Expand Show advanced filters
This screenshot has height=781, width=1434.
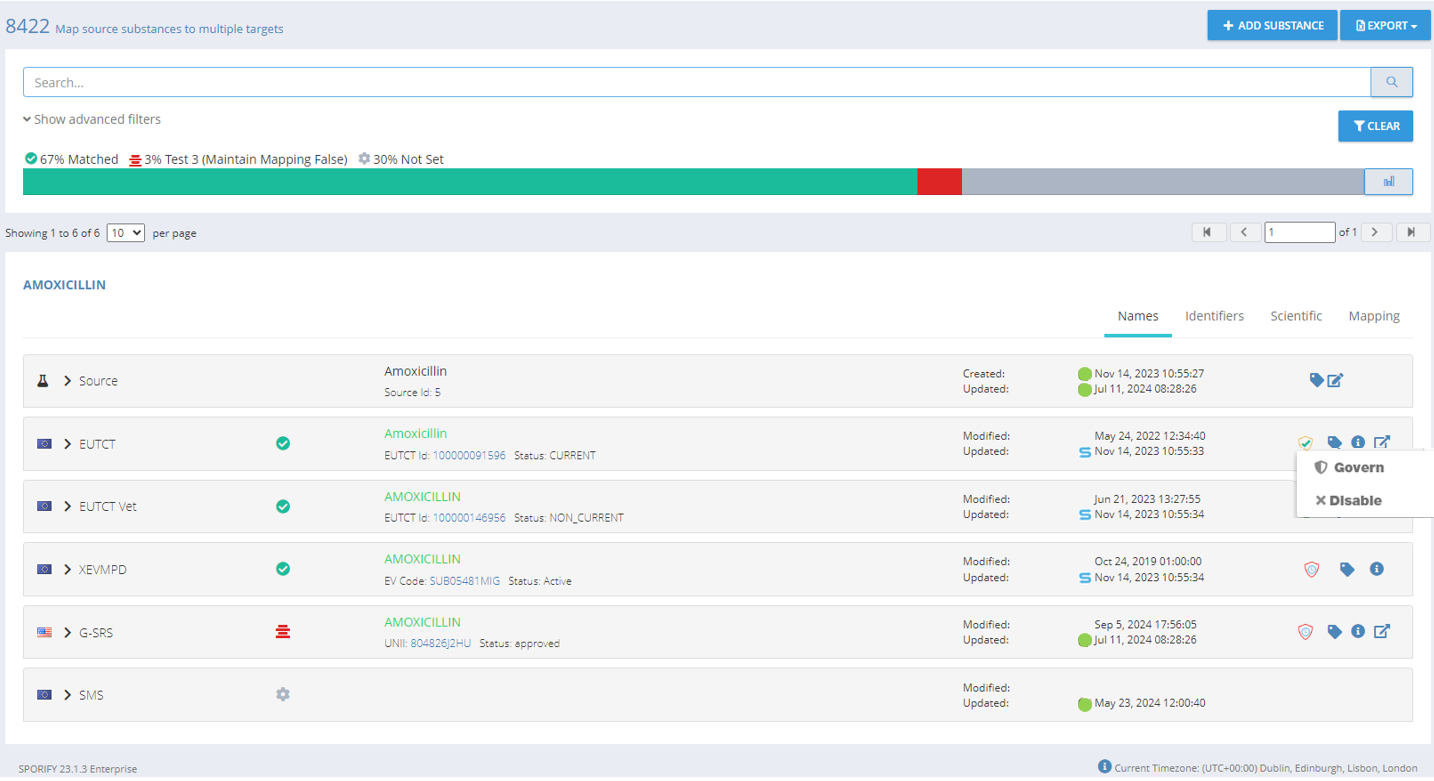[92, 119]
